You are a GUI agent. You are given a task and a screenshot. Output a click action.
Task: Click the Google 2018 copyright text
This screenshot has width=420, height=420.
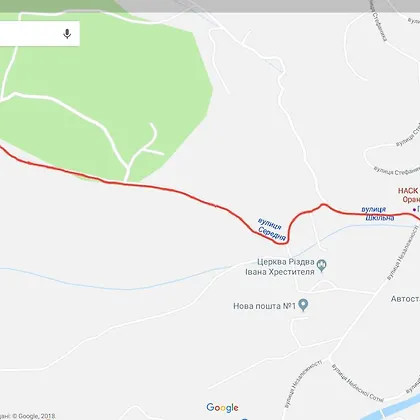pos(28,416)
